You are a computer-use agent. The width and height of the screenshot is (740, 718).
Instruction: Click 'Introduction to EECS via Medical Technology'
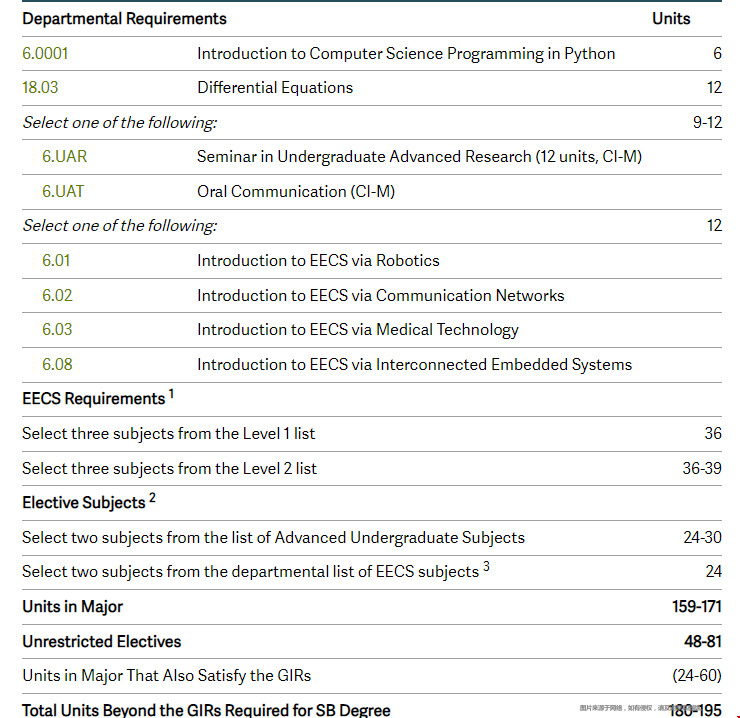pyautogui.click(x=358, y=329)
